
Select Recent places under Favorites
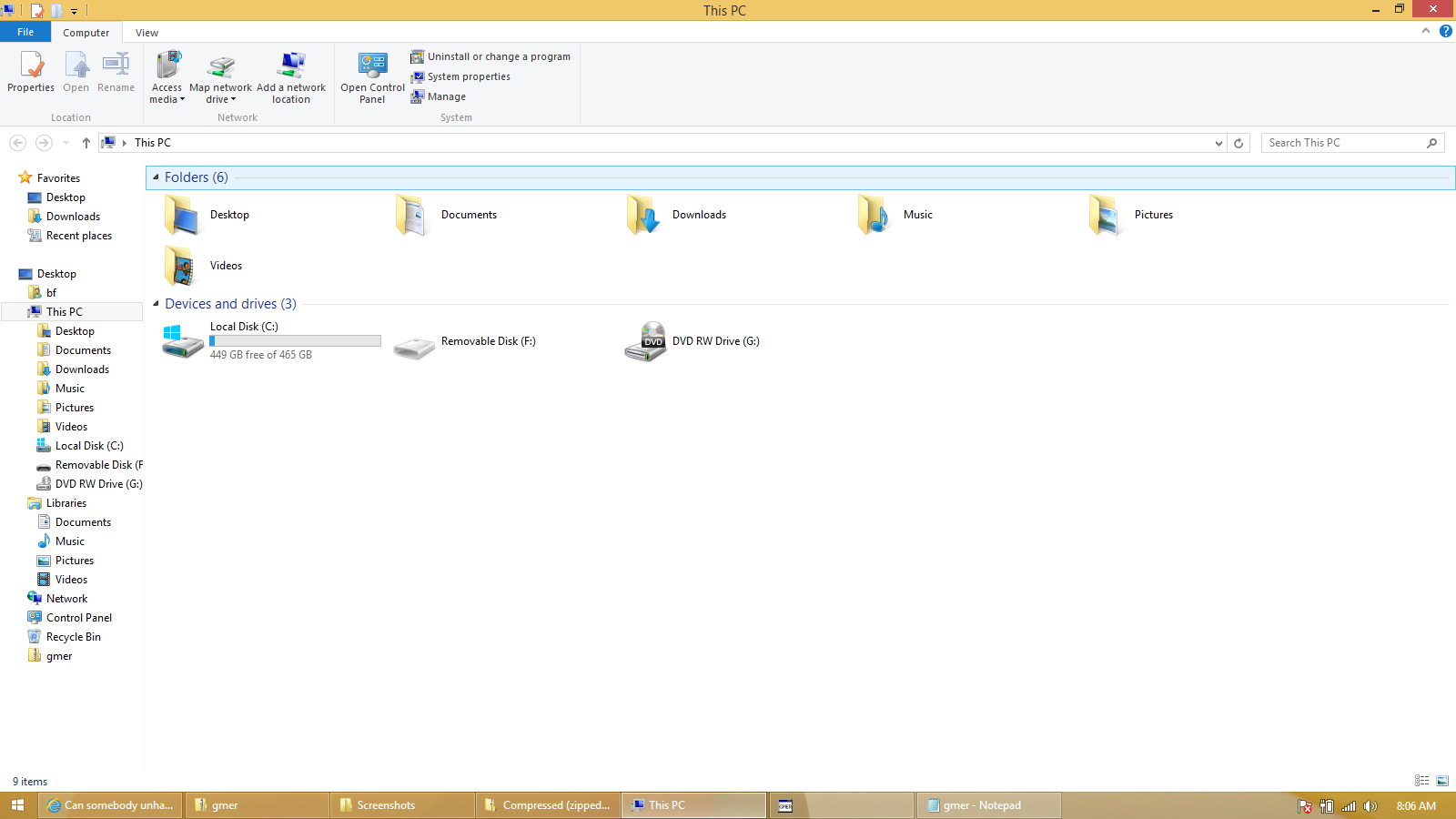tap(79, 236)
